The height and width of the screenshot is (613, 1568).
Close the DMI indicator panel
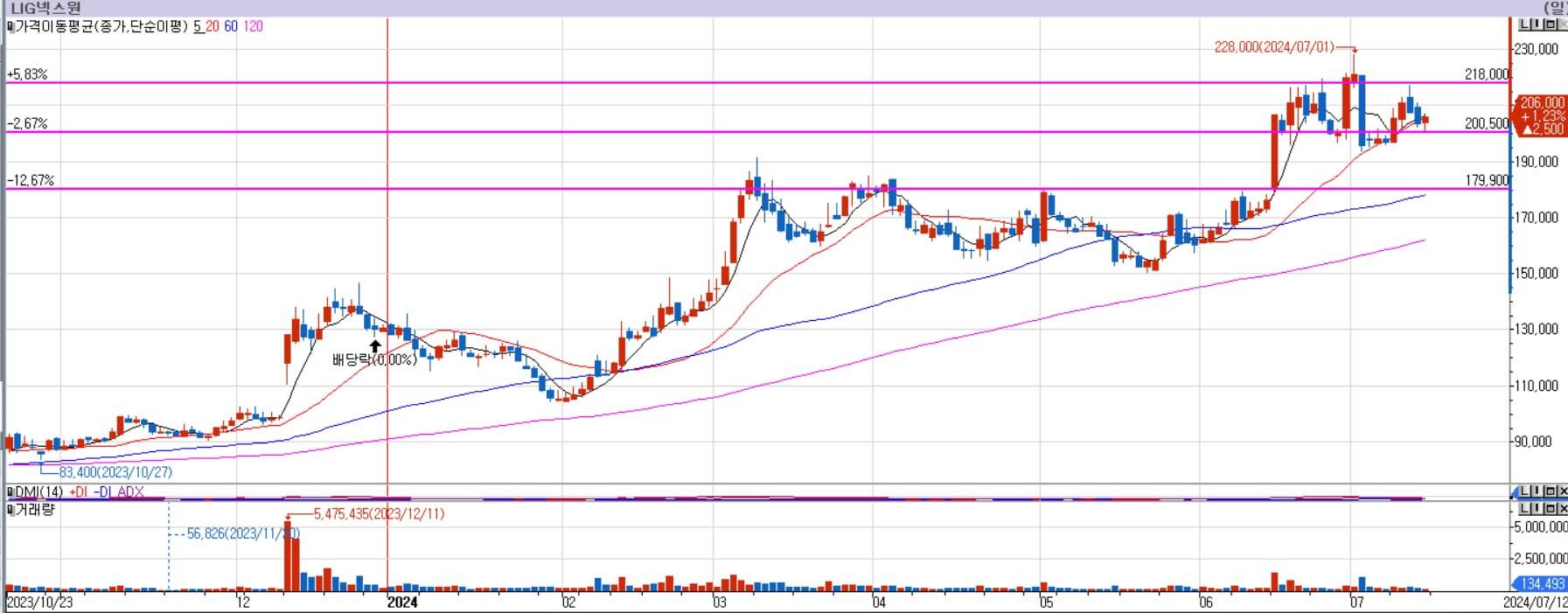point(1562,491)
